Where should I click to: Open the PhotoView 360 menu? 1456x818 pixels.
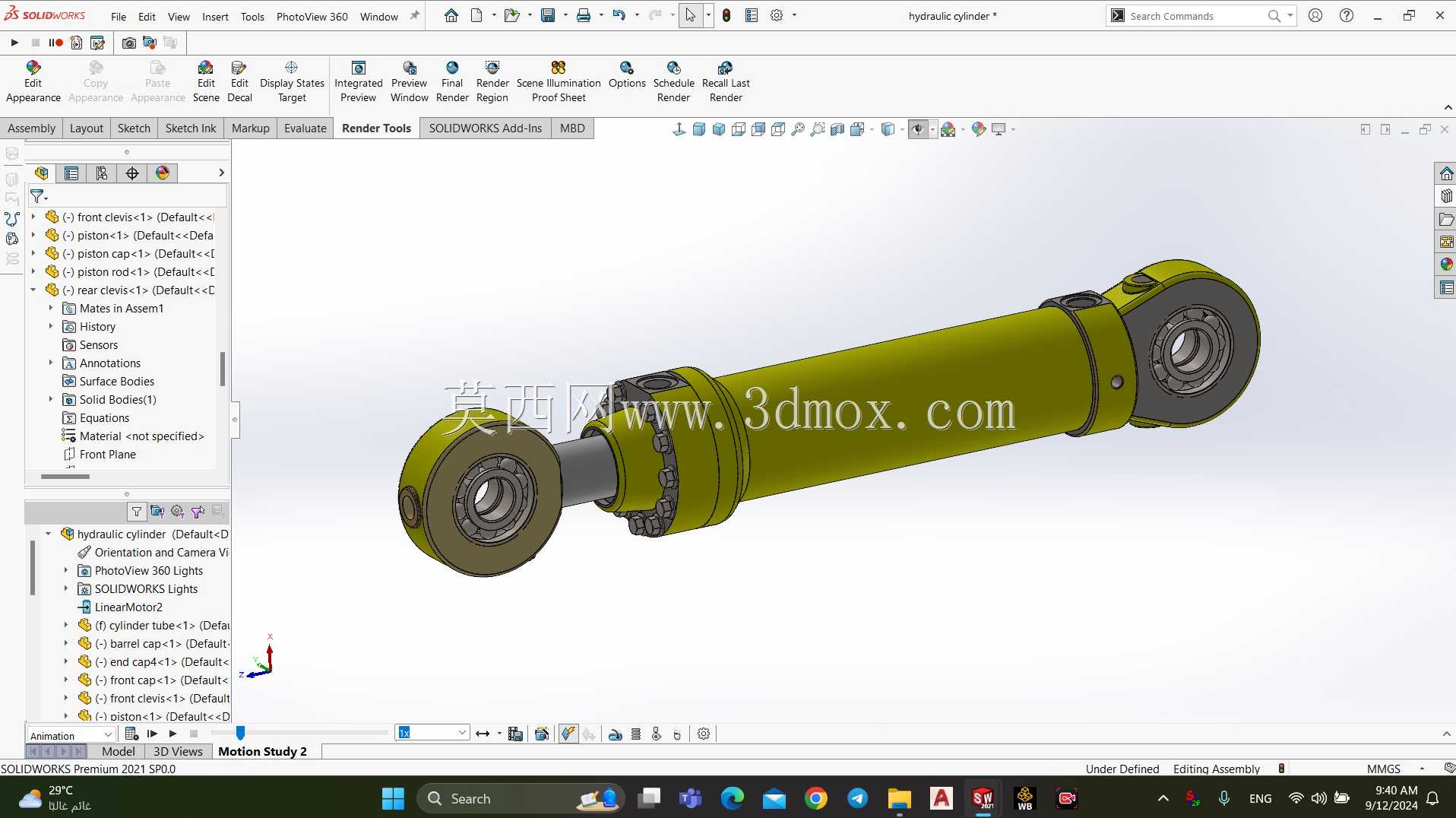312,16
